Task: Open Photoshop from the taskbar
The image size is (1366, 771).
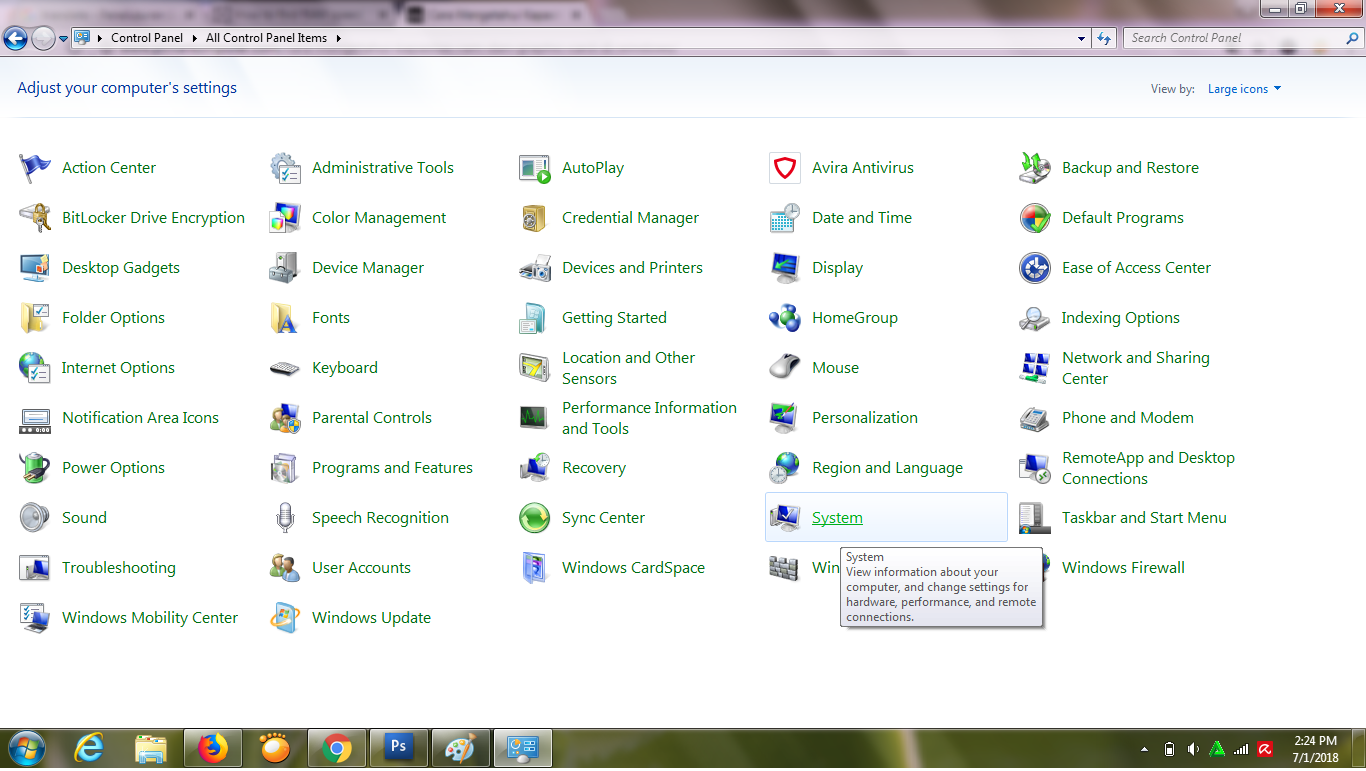Action: pos(398,748)
